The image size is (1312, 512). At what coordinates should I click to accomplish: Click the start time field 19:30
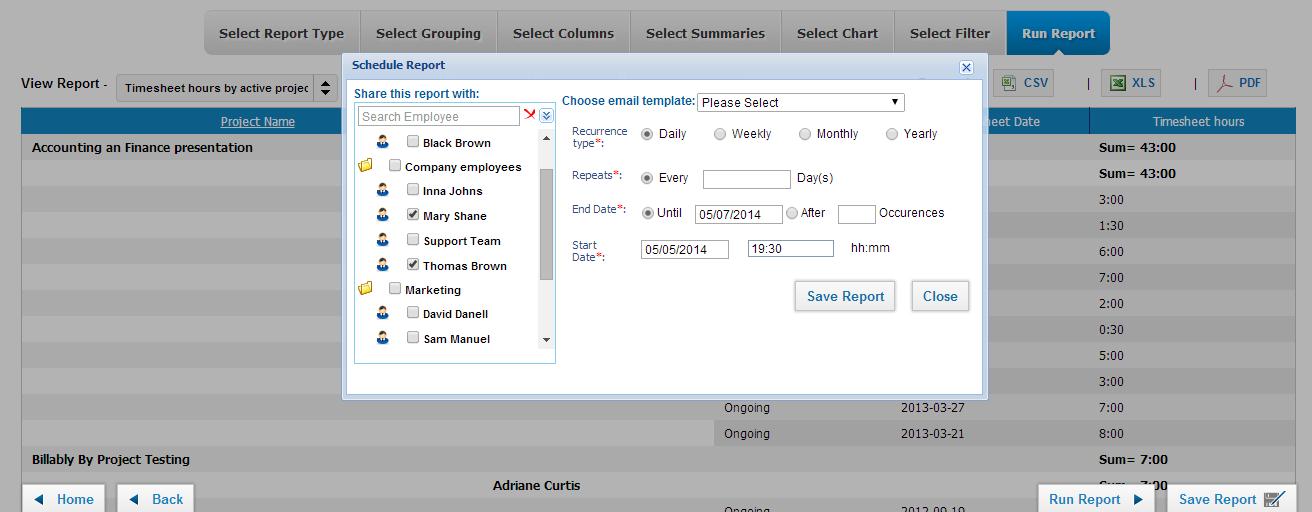click(791, 249)
